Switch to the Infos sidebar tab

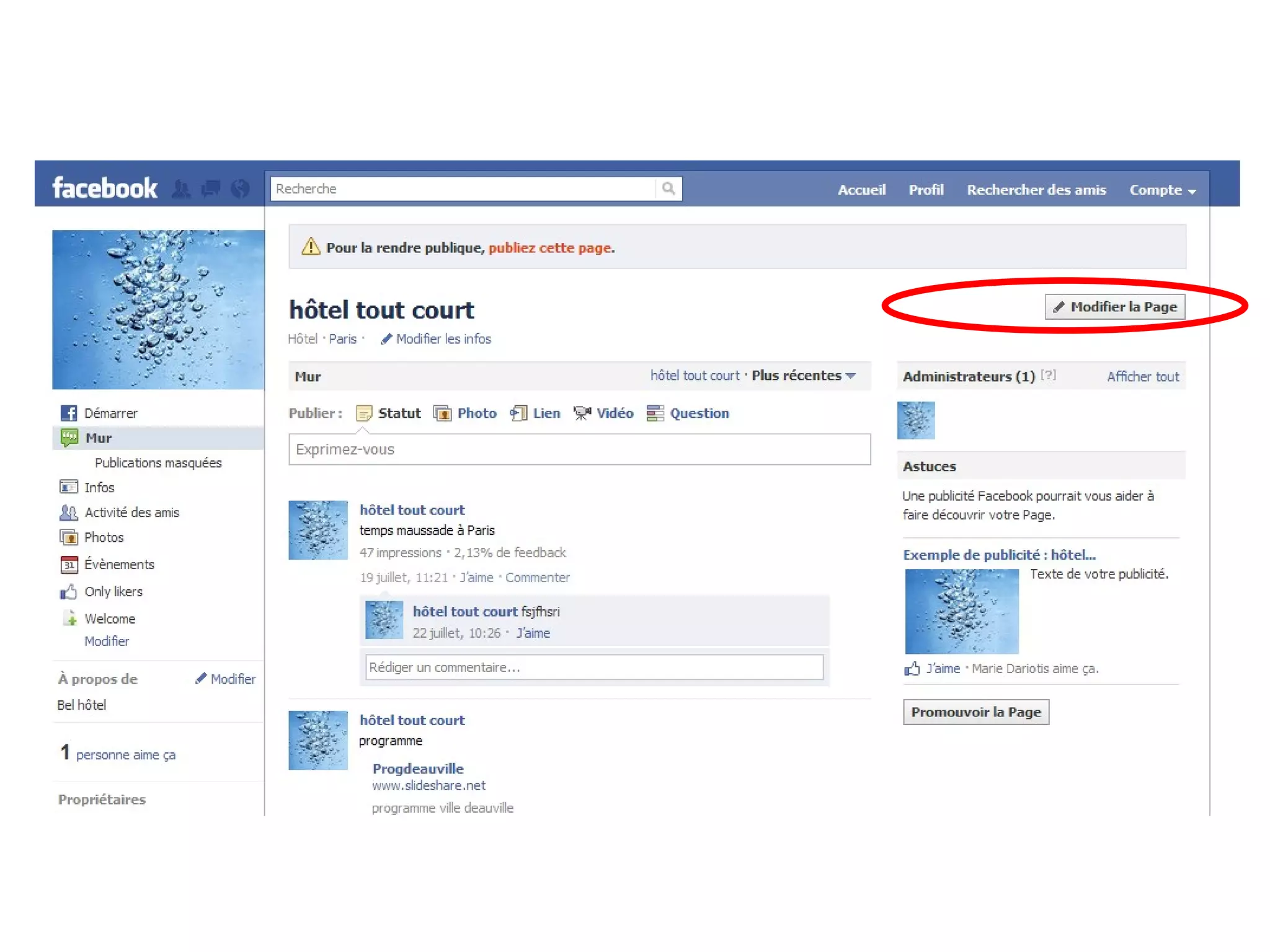click(99, 488)
